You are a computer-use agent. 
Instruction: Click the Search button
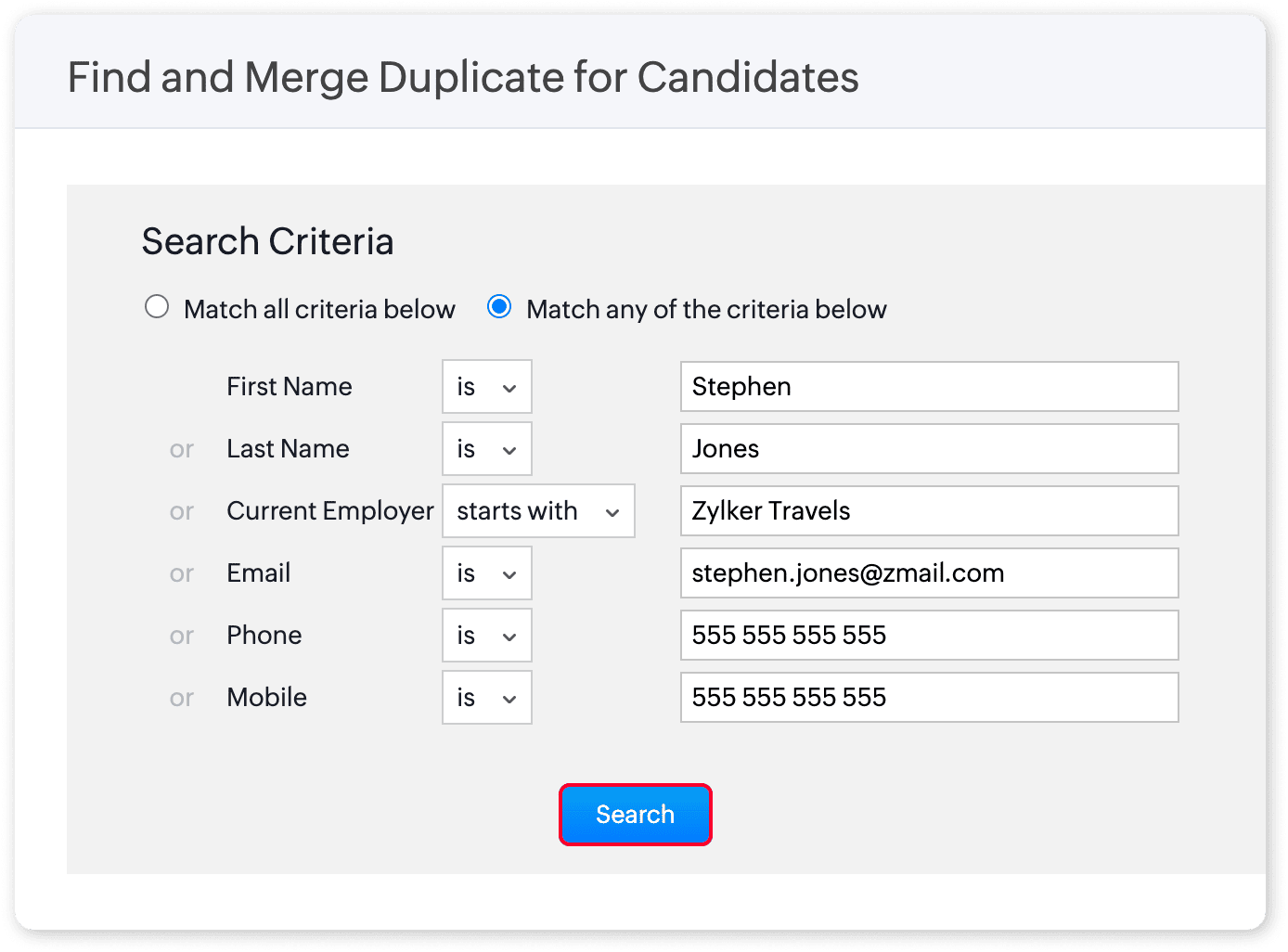click(x=635, y=814)
